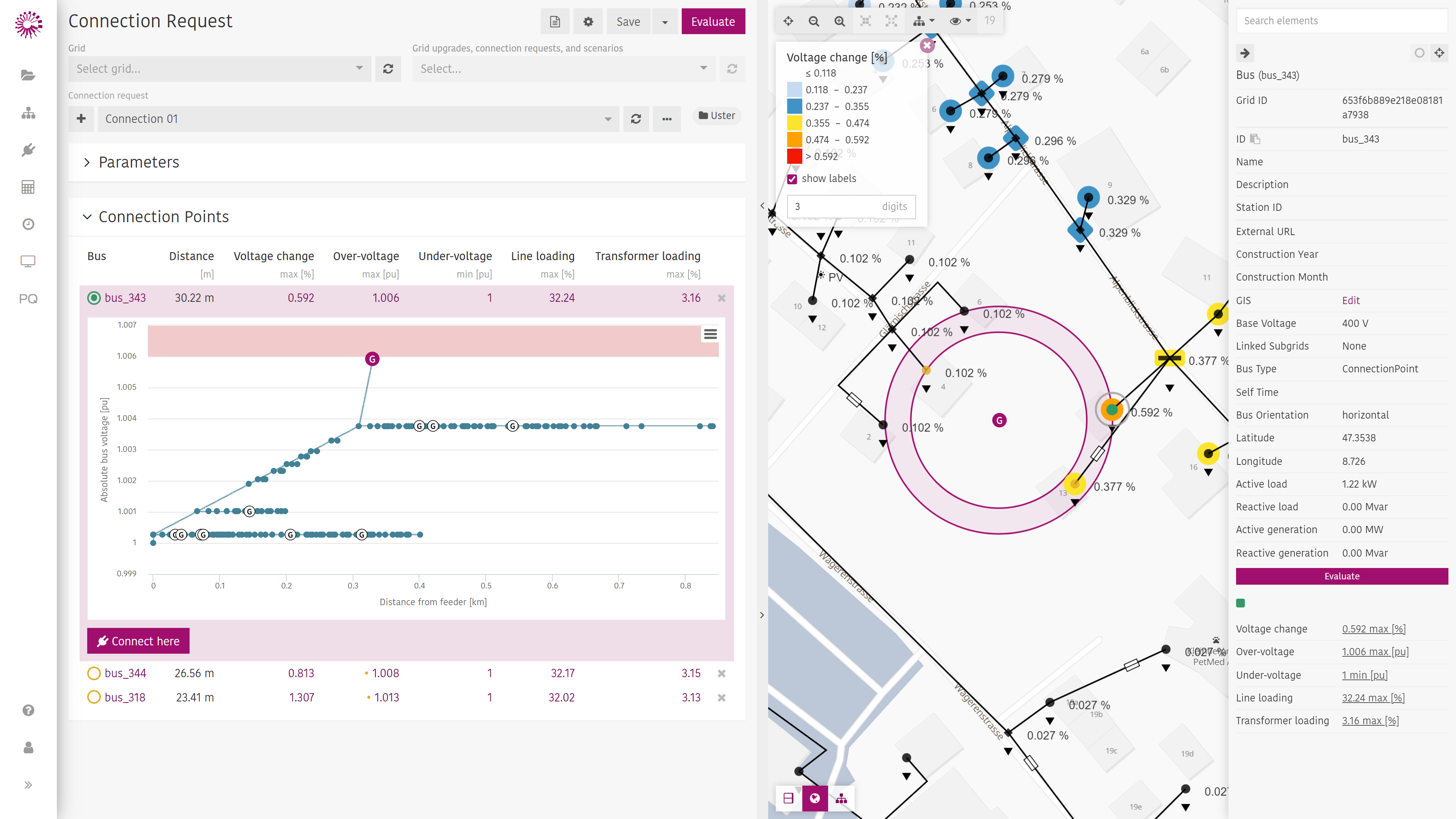The width and height of the screenshot is (1456, 819).
Task: Switch to the split panel view tab
Action: click(789, 798)
